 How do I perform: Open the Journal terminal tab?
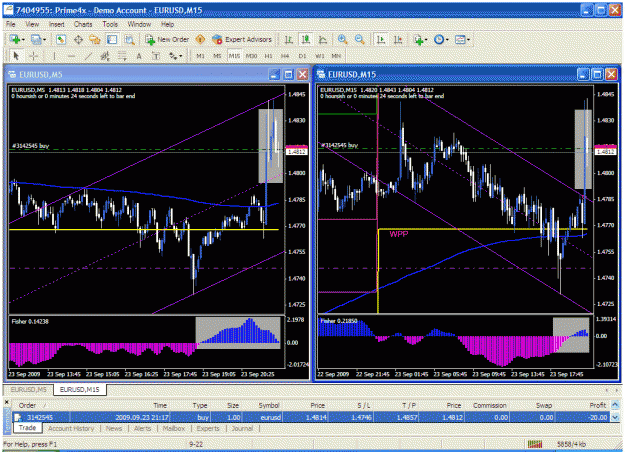point(242,428)
